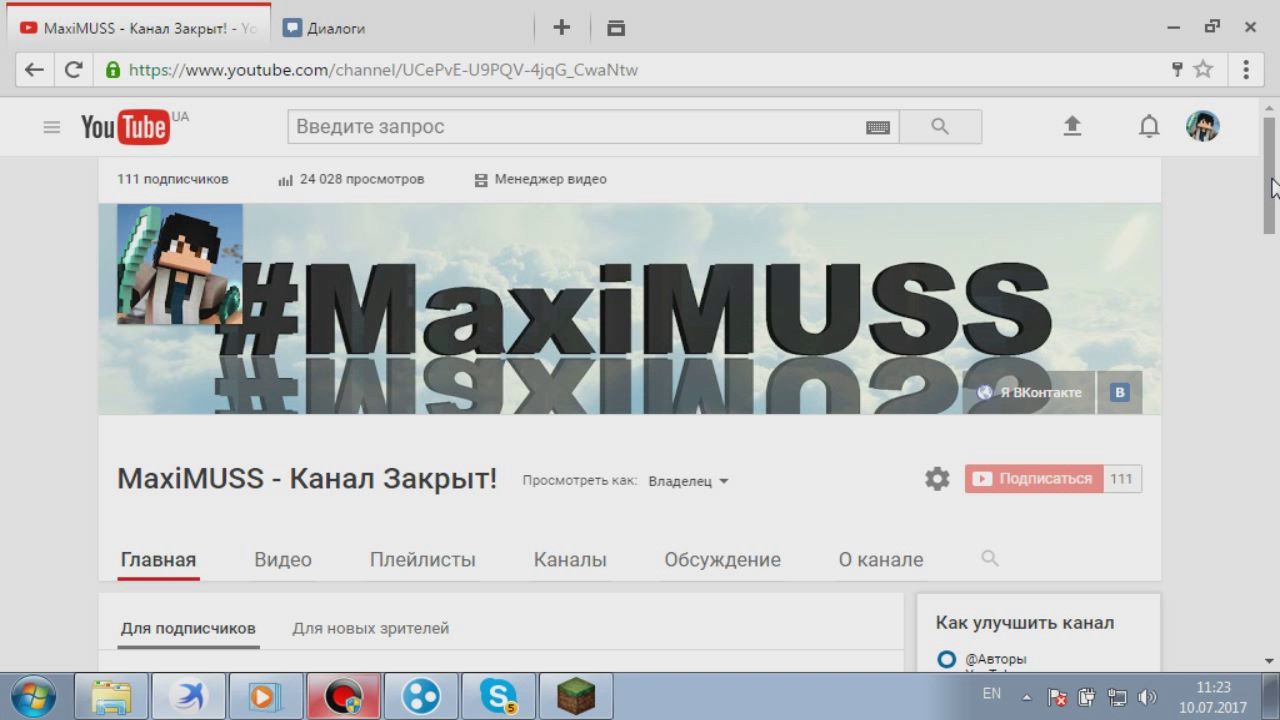Screen dimensions: 1280x720
Task: Reload the page
Action: point(73,70)
